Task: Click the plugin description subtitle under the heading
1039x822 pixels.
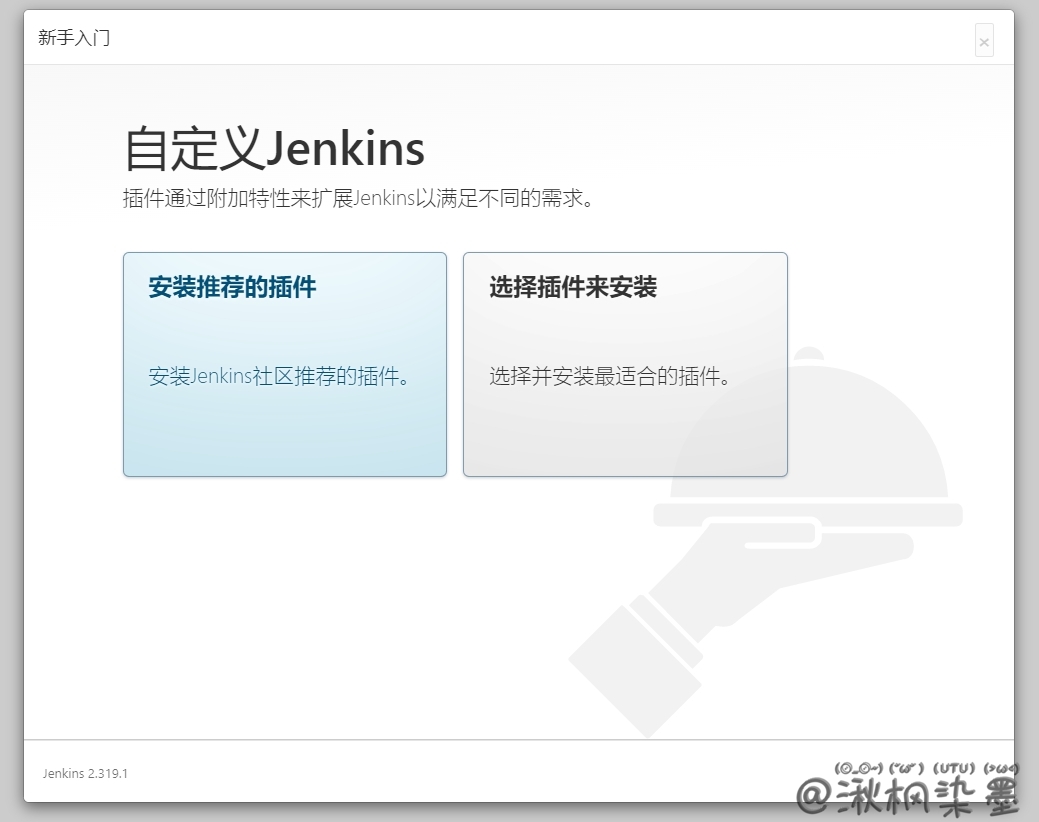Action: pyautogui.click(x=359, y=198)
